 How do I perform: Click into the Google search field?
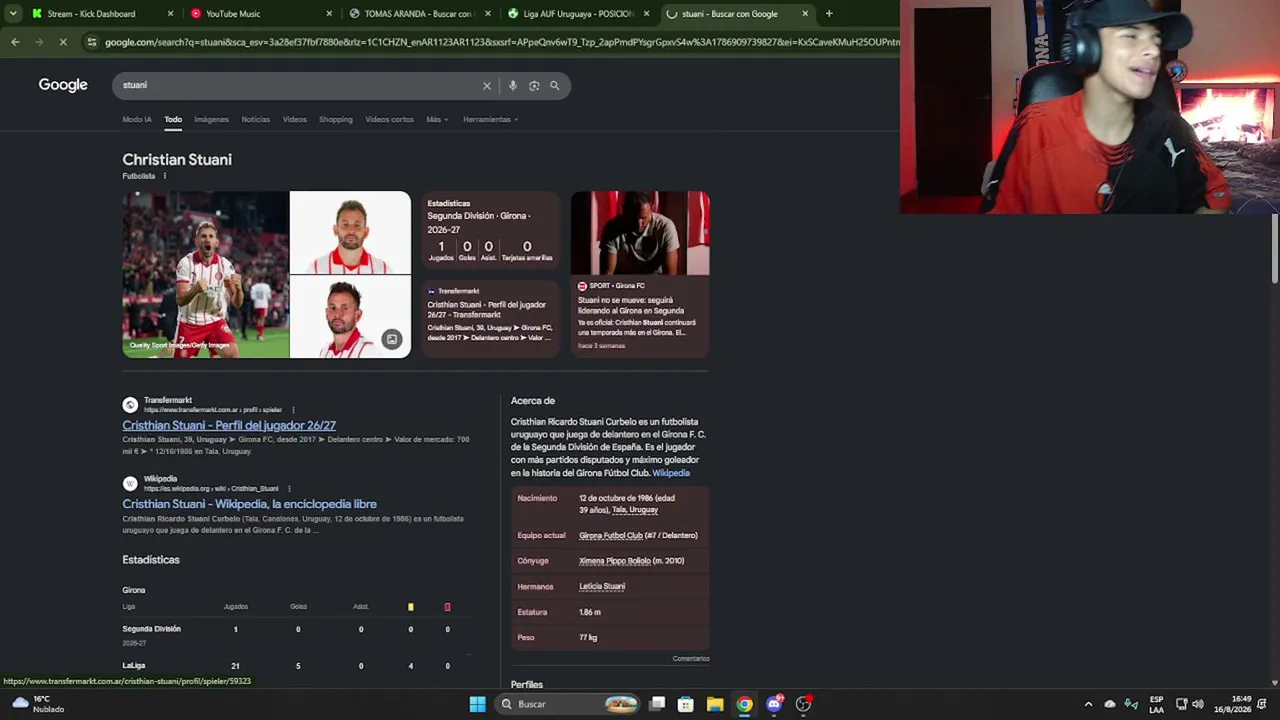click(x=300, y=86)
